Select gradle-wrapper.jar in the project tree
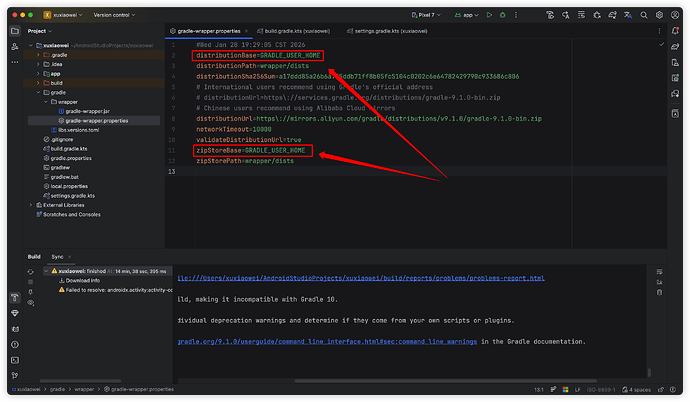 pyautogui.click(x=87, y=111)
